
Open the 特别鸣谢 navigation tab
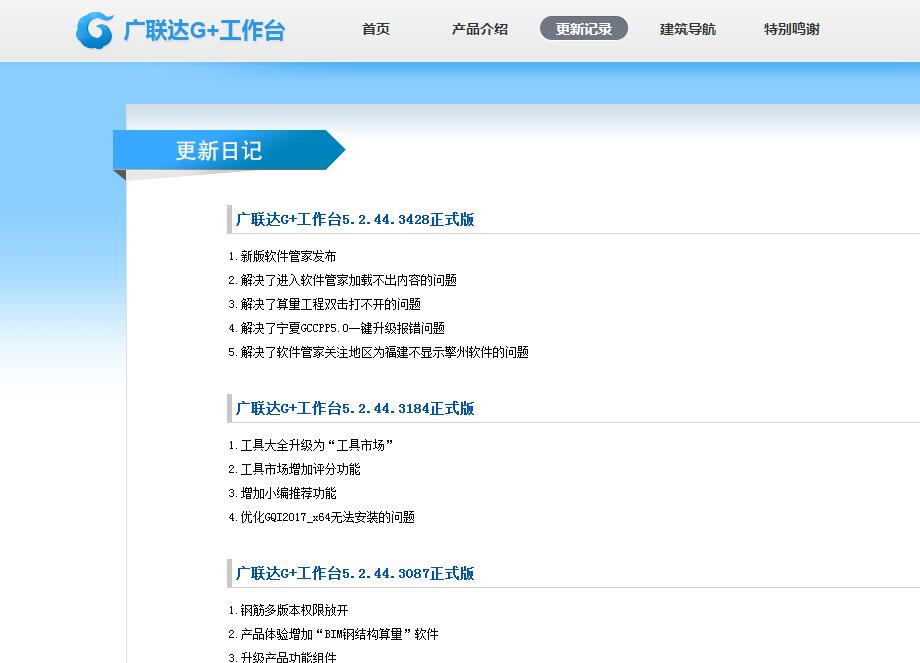point(792,29)
